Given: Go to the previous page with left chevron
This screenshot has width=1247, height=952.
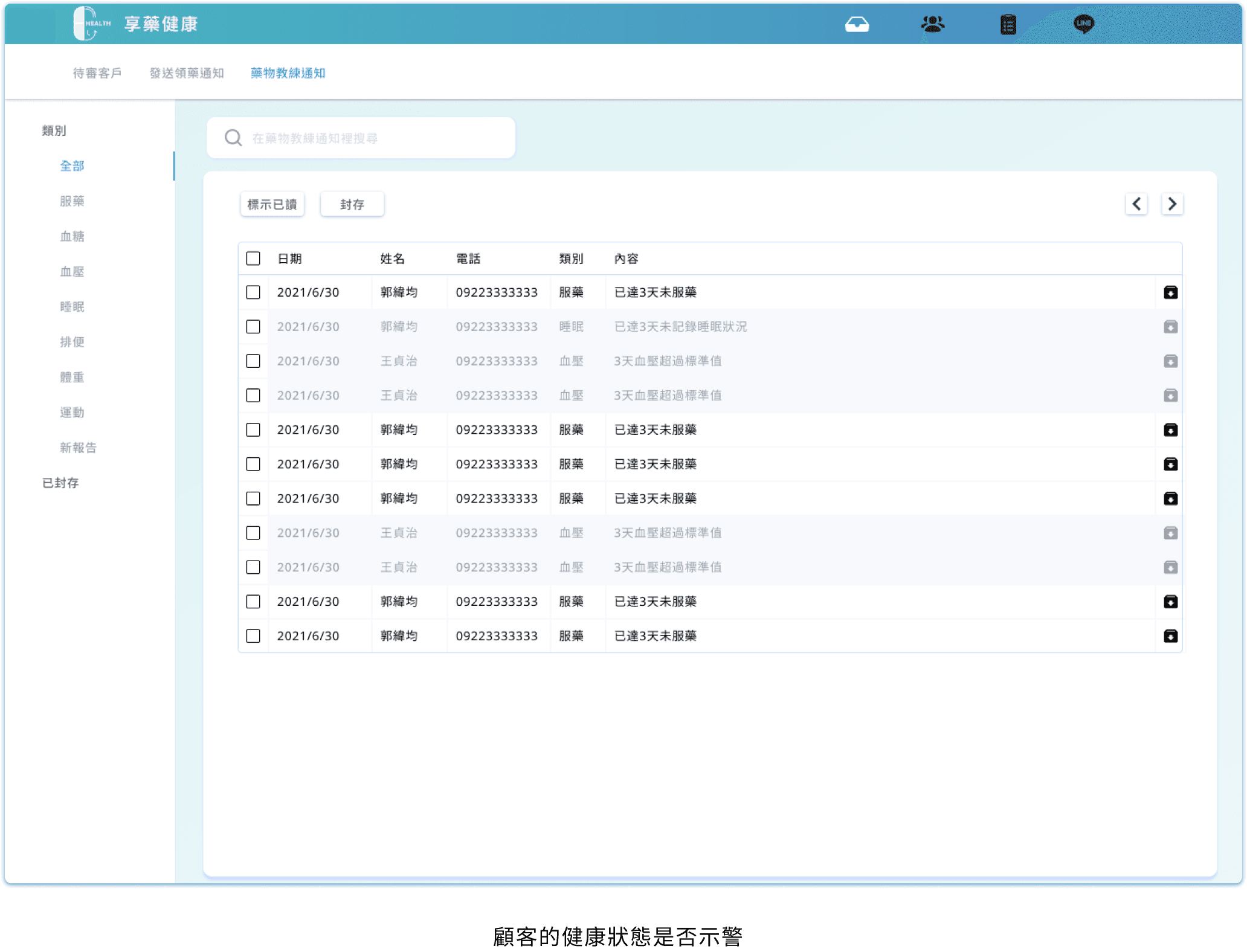Looking at the screenshot, I should coord(1136,204).
